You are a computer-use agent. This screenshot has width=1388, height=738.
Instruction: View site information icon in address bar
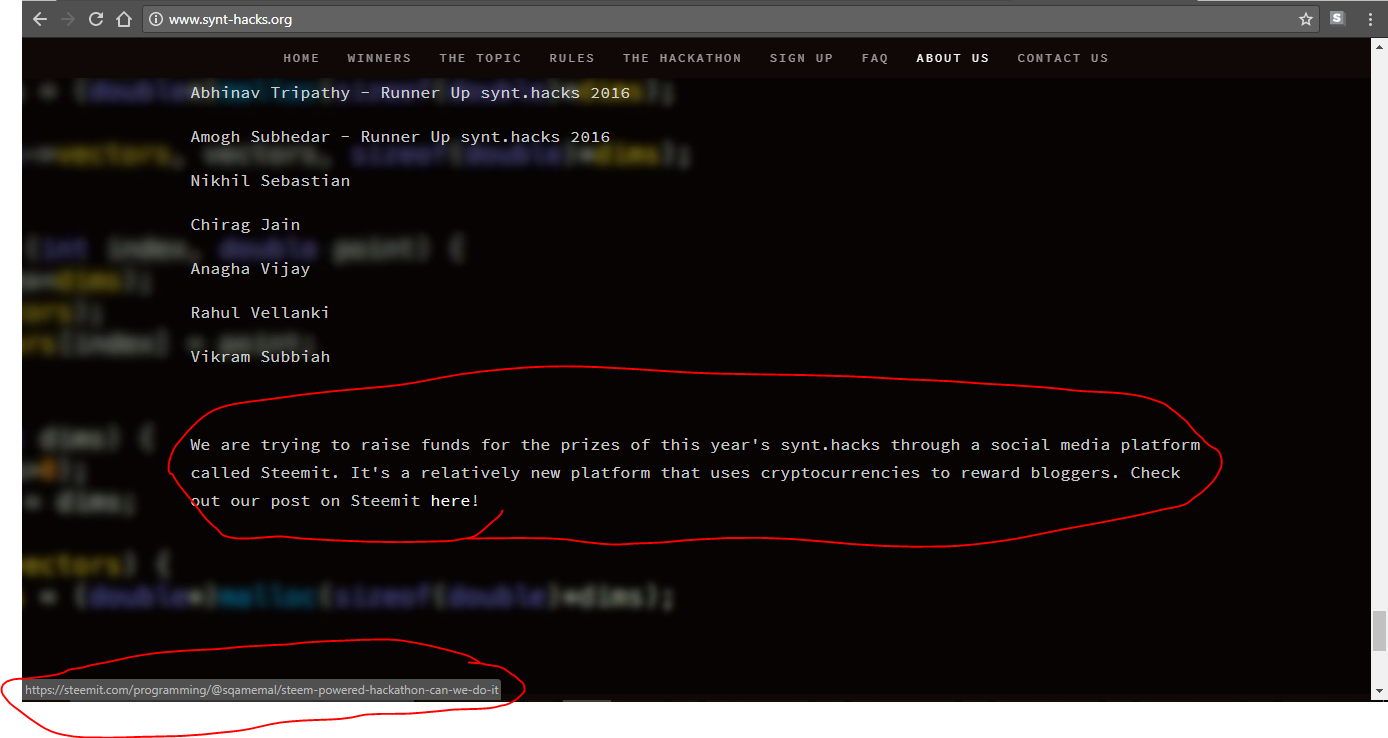155,19
